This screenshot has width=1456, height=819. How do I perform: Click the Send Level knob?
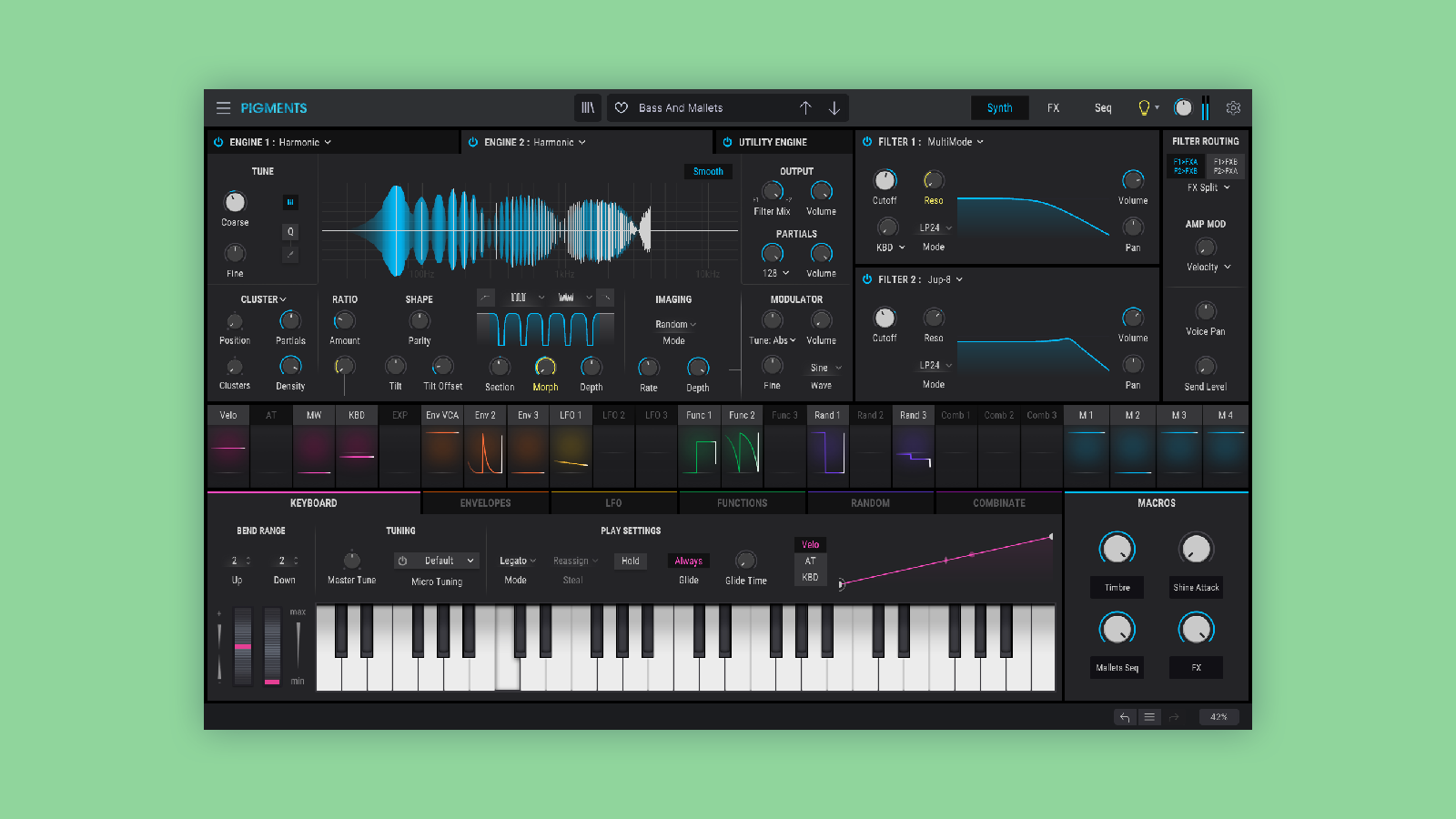(x=1206, y=367)
